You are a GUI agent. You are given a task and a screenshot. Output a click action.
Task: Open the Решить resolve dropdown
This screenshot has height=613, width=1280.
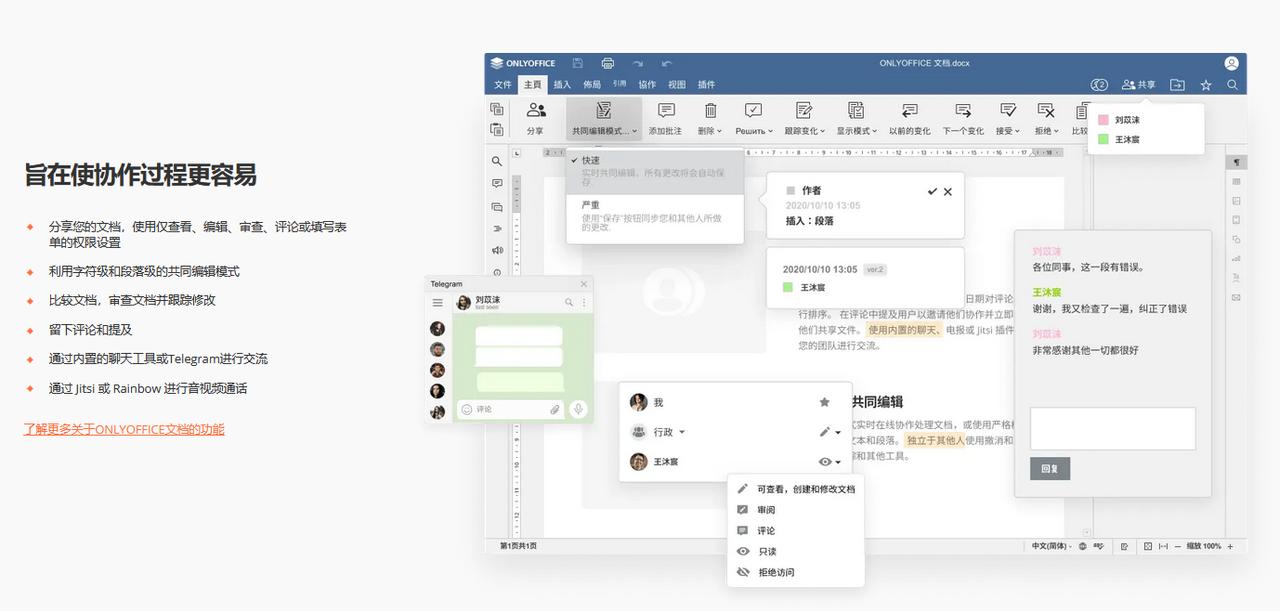point(754,119)
